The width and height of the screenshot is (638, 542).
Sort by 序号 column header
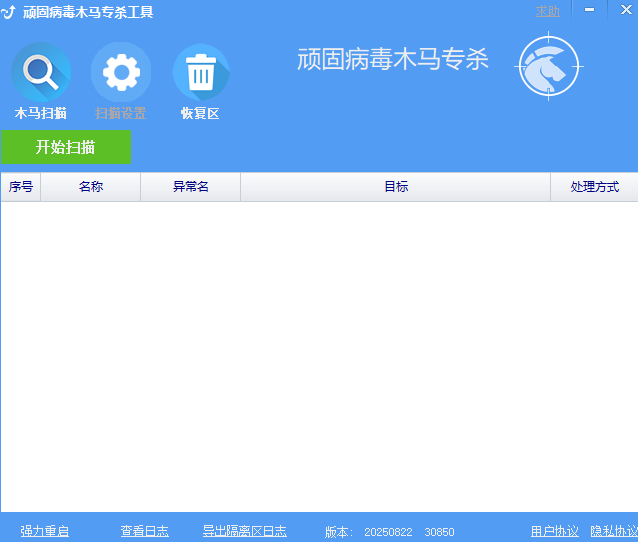(21, 187)
